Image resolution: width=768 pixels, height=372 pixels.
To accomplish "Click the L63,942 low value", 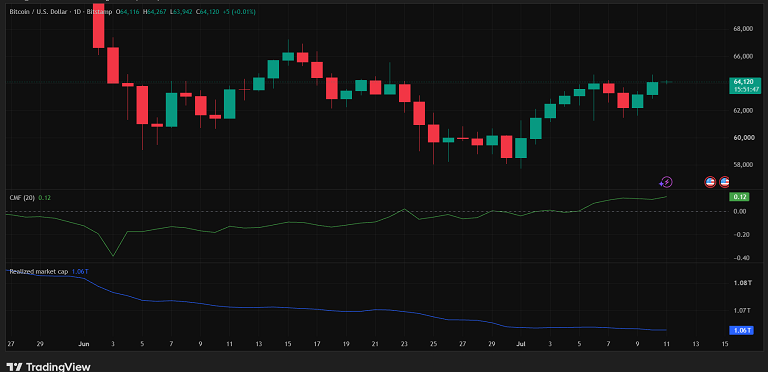I will tap(181, 11).
